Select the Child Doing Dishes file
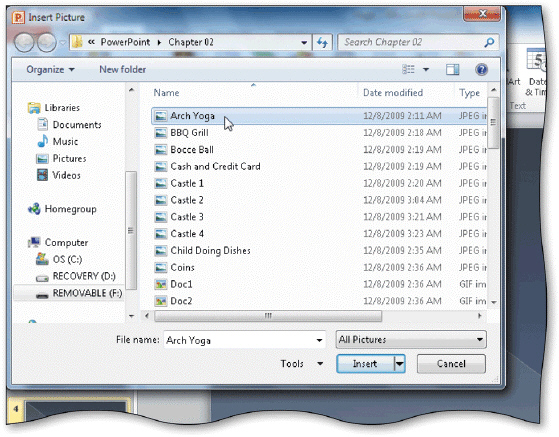 pyautogui.click(x=210, y=251)
